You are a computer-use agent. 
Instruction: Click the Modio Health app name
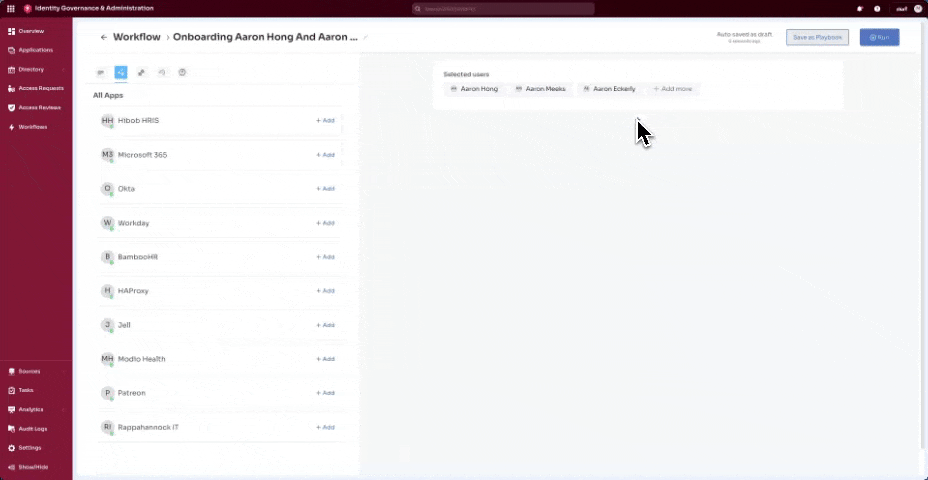[x=142, y=359]
